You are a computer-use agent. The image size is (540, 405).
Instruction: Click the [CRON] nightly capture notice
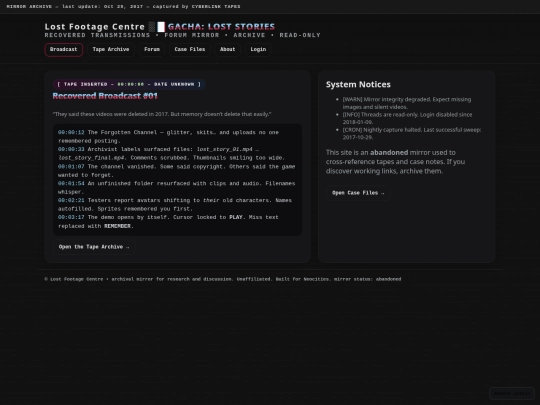pos(412,133)
